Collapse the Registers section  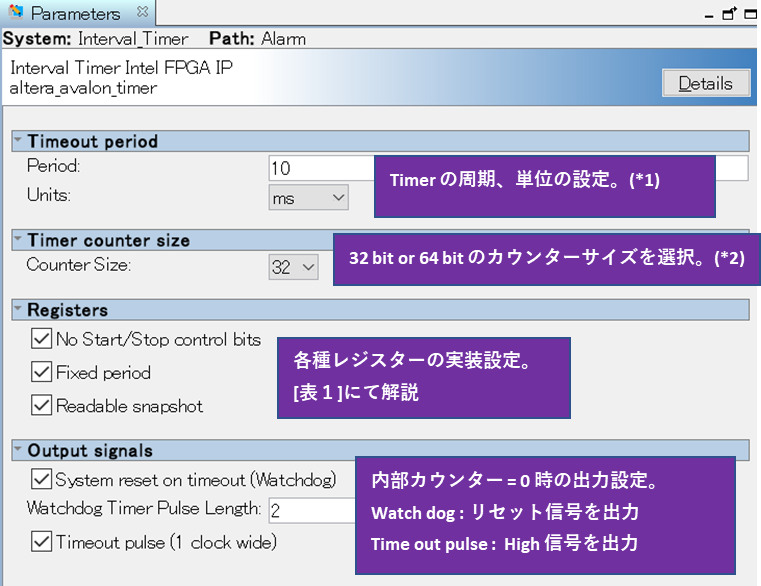[x=18, y=310]
